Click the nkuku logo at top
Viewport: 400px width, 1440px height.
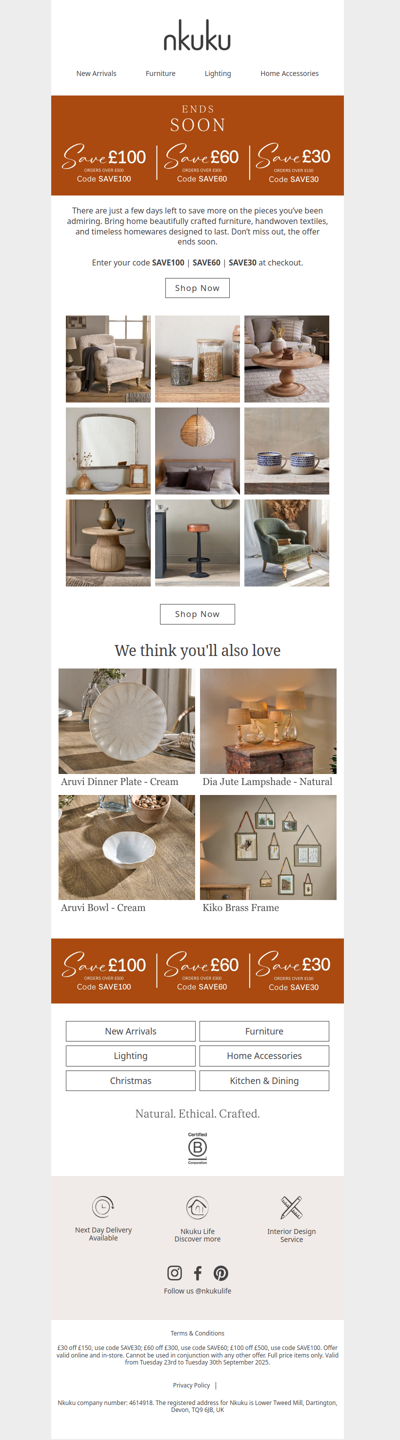[x=197, y=37]
